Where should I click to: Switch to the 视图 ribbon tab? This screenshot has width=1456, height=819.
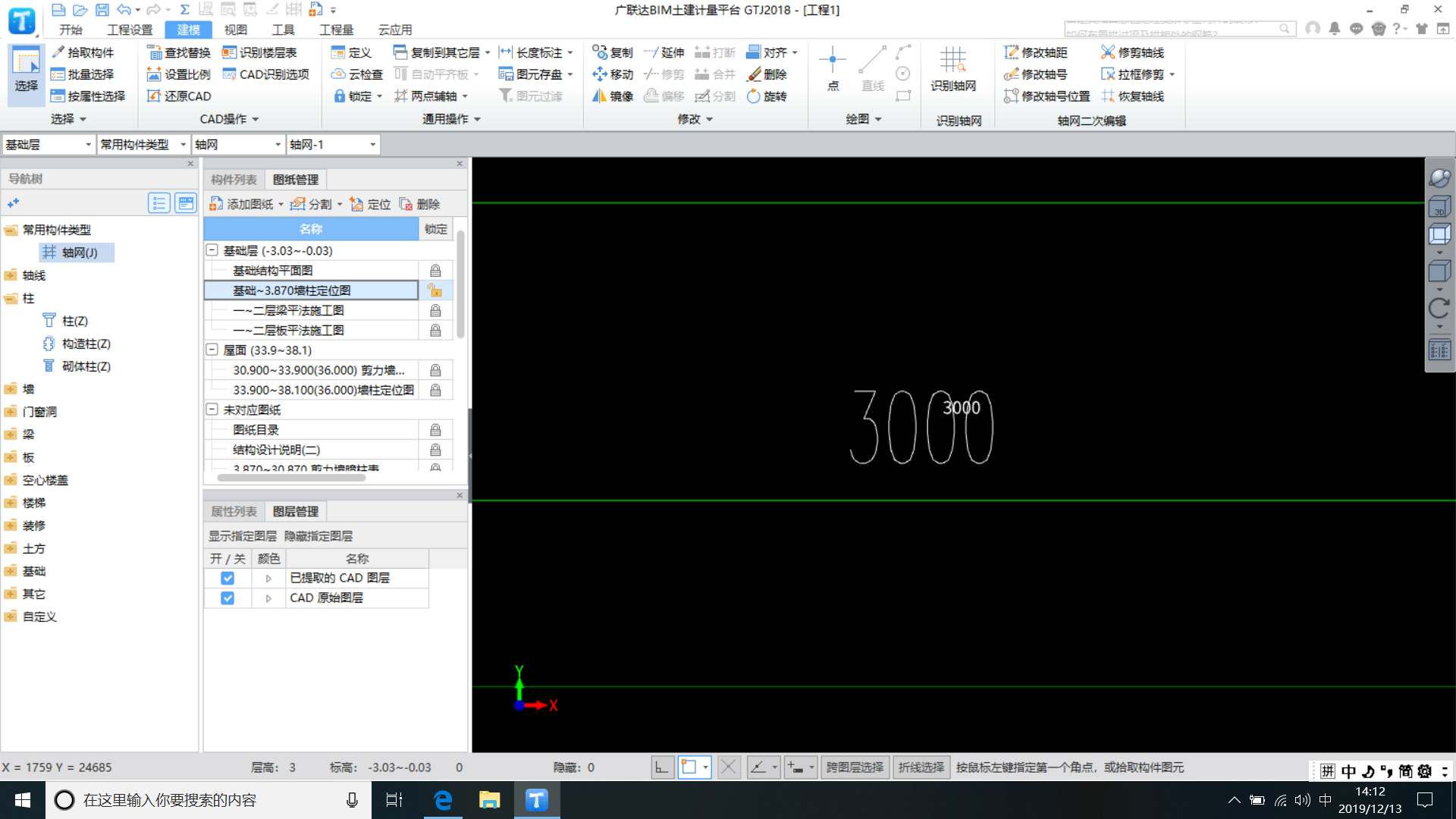pyautogui.click(x=236, y=30)
